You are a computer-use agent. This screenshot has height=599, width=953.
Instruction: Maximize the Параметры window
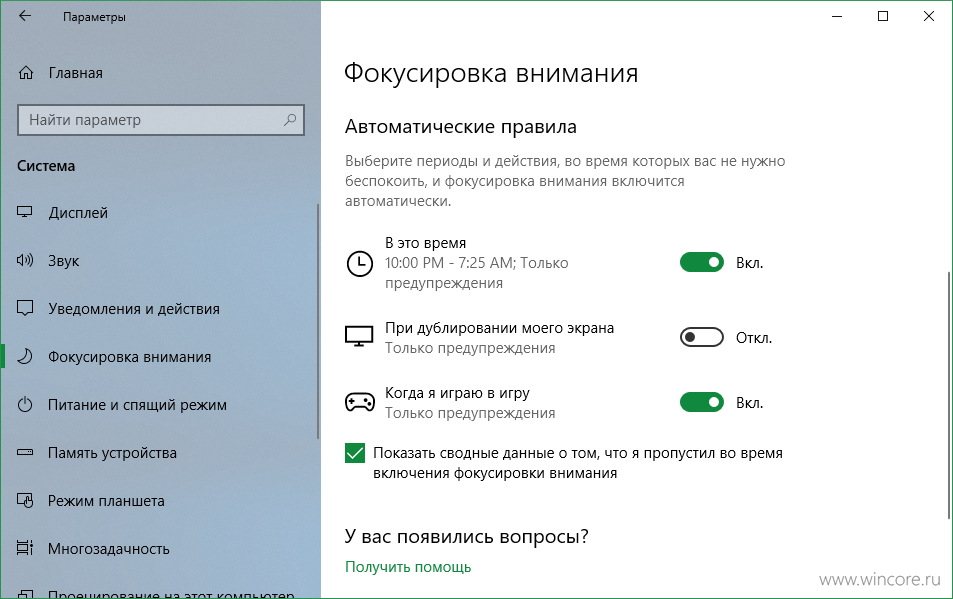click(x=883, y=16)
